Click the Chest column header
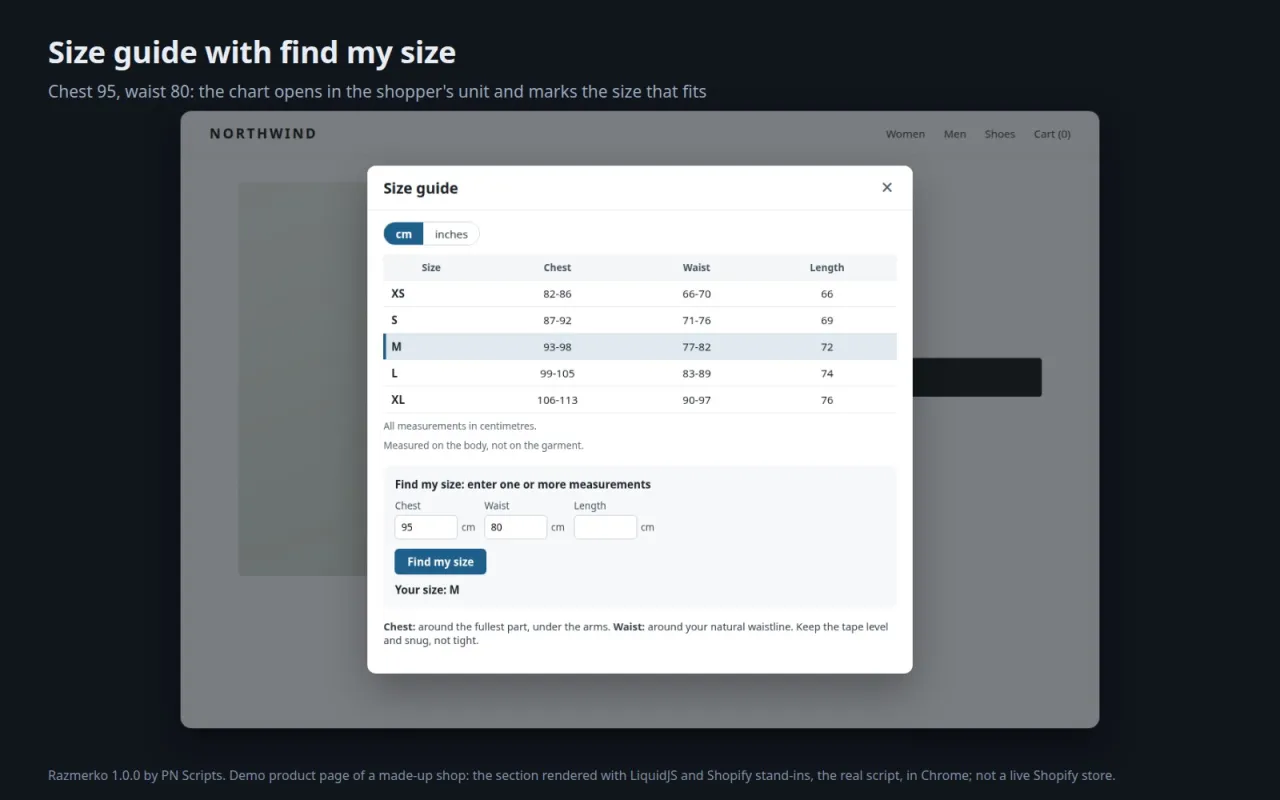Image resolution: width=1280 pixels, height=800 pixels. pos(557,268)
